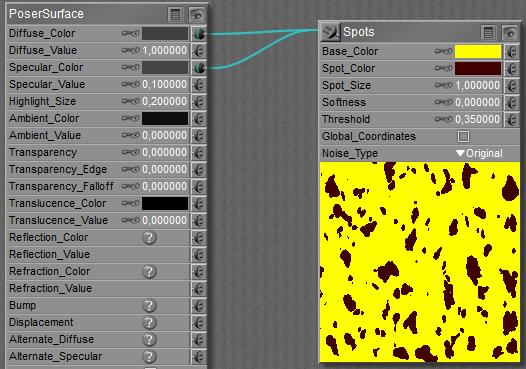Click the Diffuse_Color connected plug icon

point(199,34)
